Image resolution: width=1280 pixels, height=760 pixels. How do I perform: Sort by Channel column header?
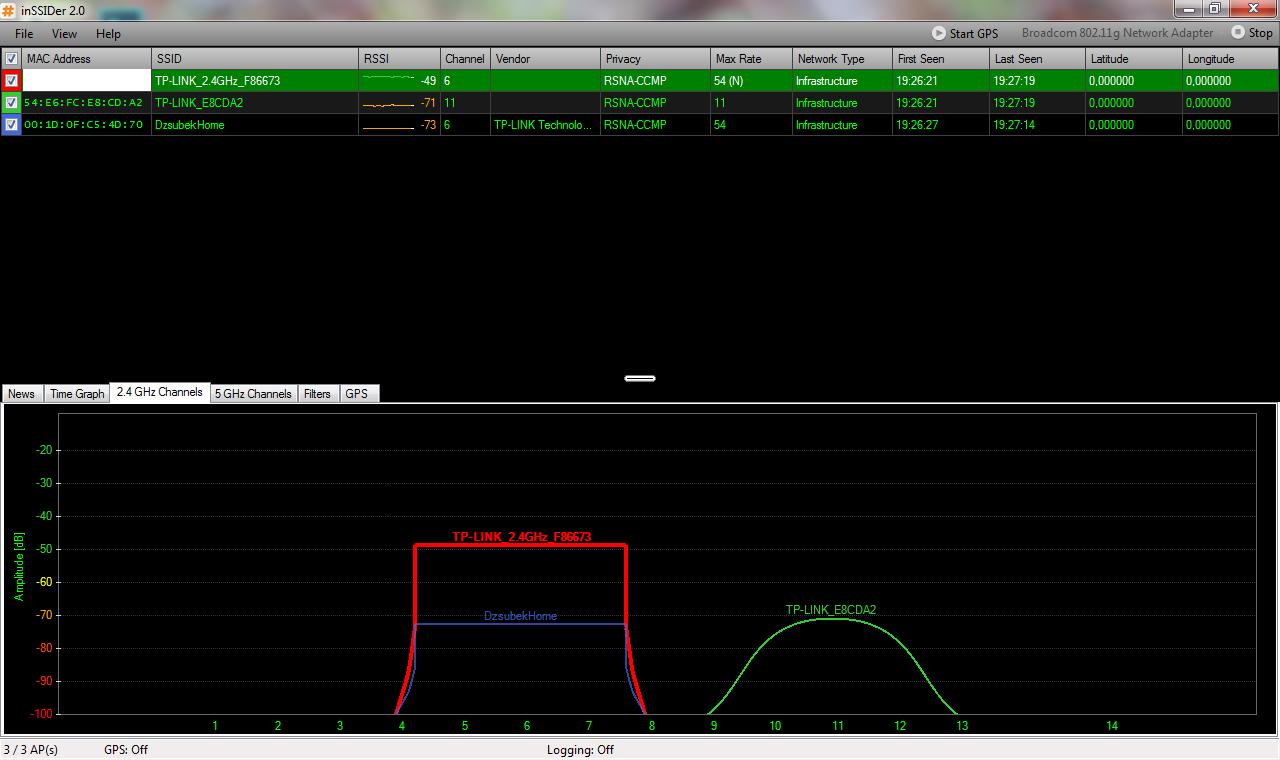[x=465, y=59]
